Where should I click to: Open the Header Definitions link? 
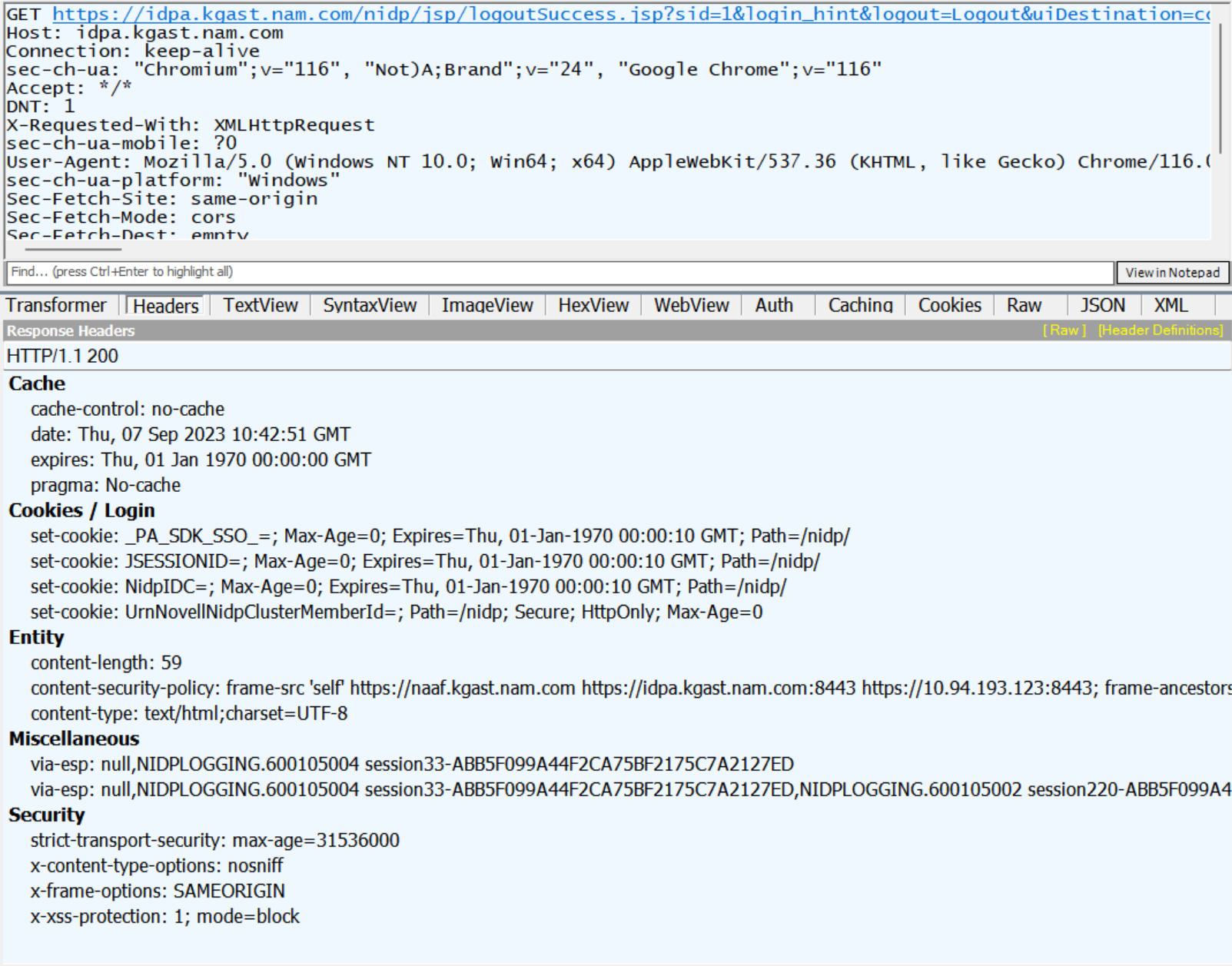(x=1160, y=330)
